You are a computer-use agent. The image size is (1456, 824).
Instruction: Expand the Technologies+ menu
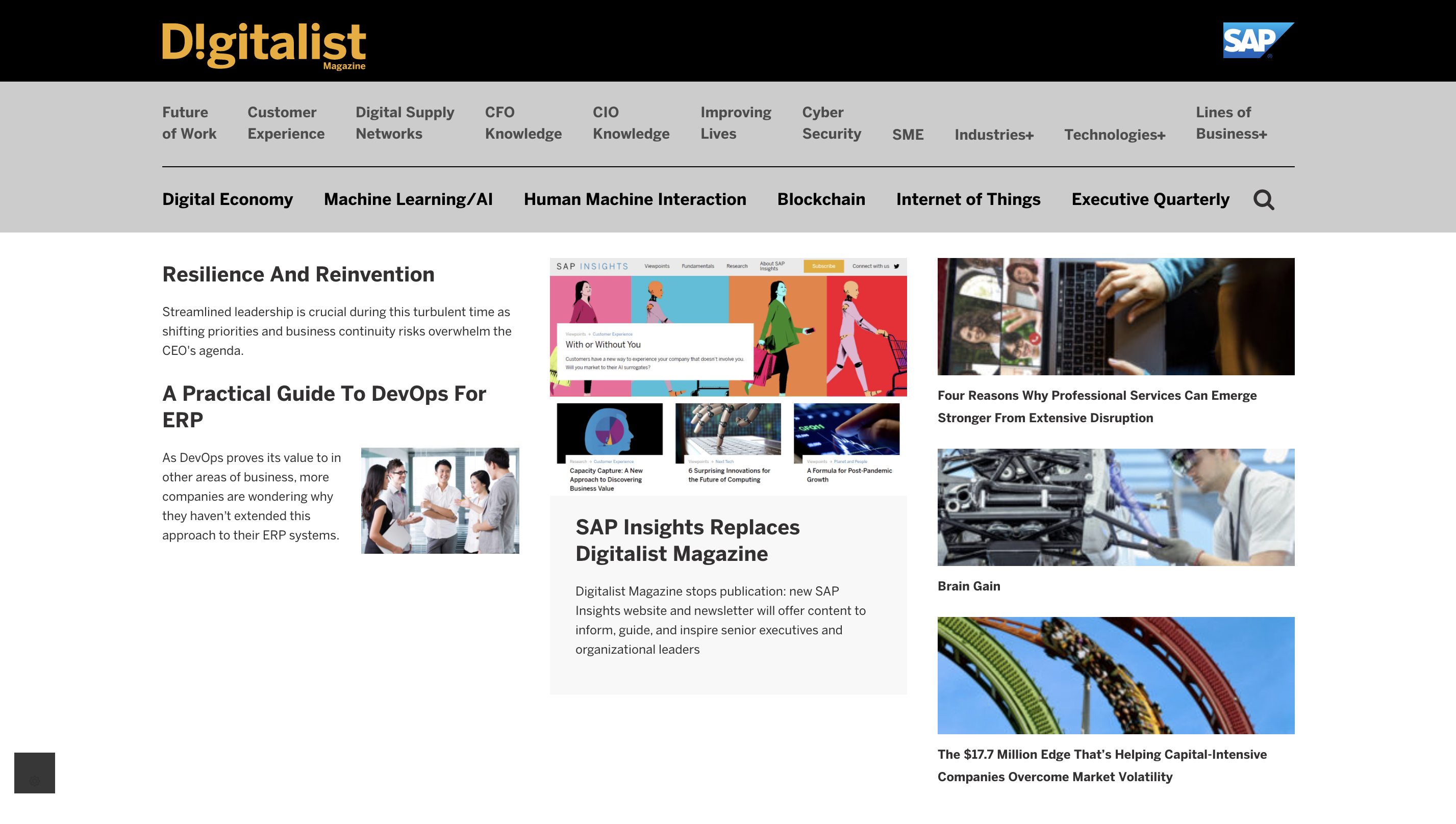(x=1115, y=135)
